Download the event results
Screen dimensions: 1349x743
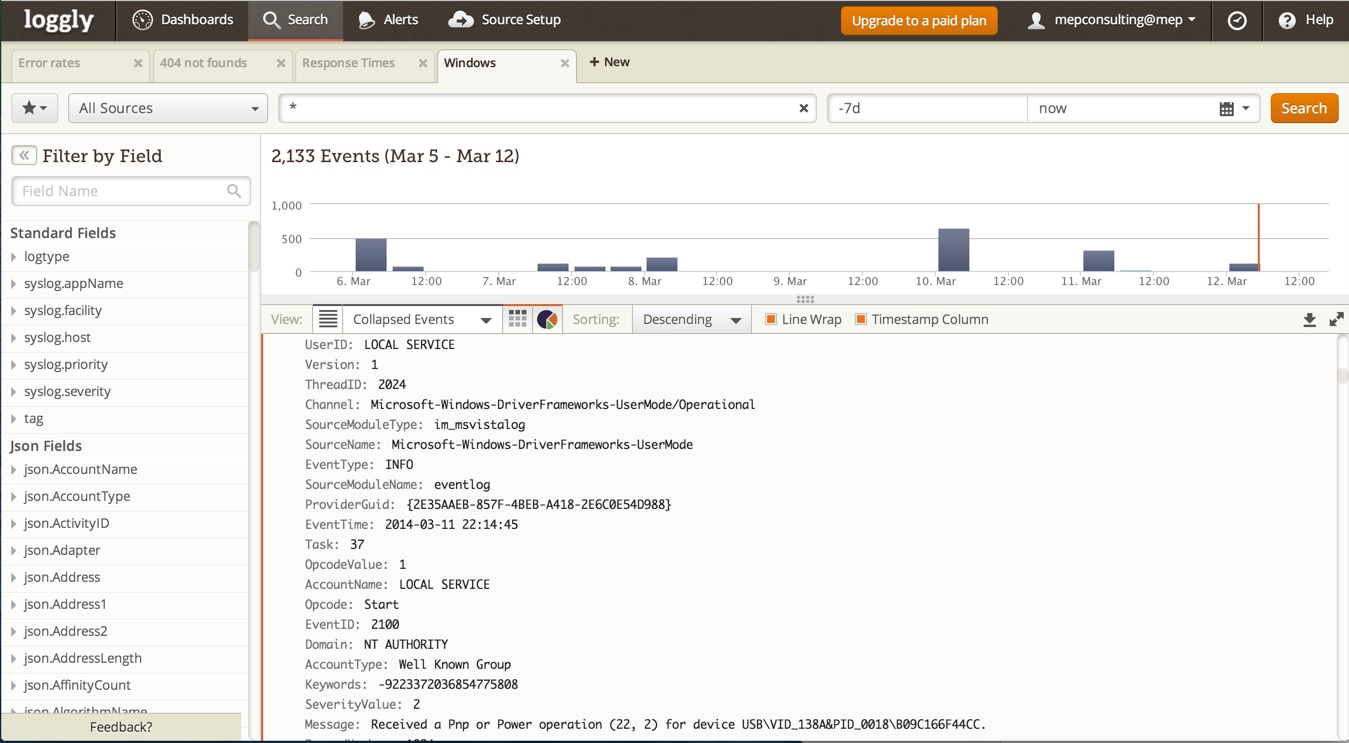[x=1309, y=320]
